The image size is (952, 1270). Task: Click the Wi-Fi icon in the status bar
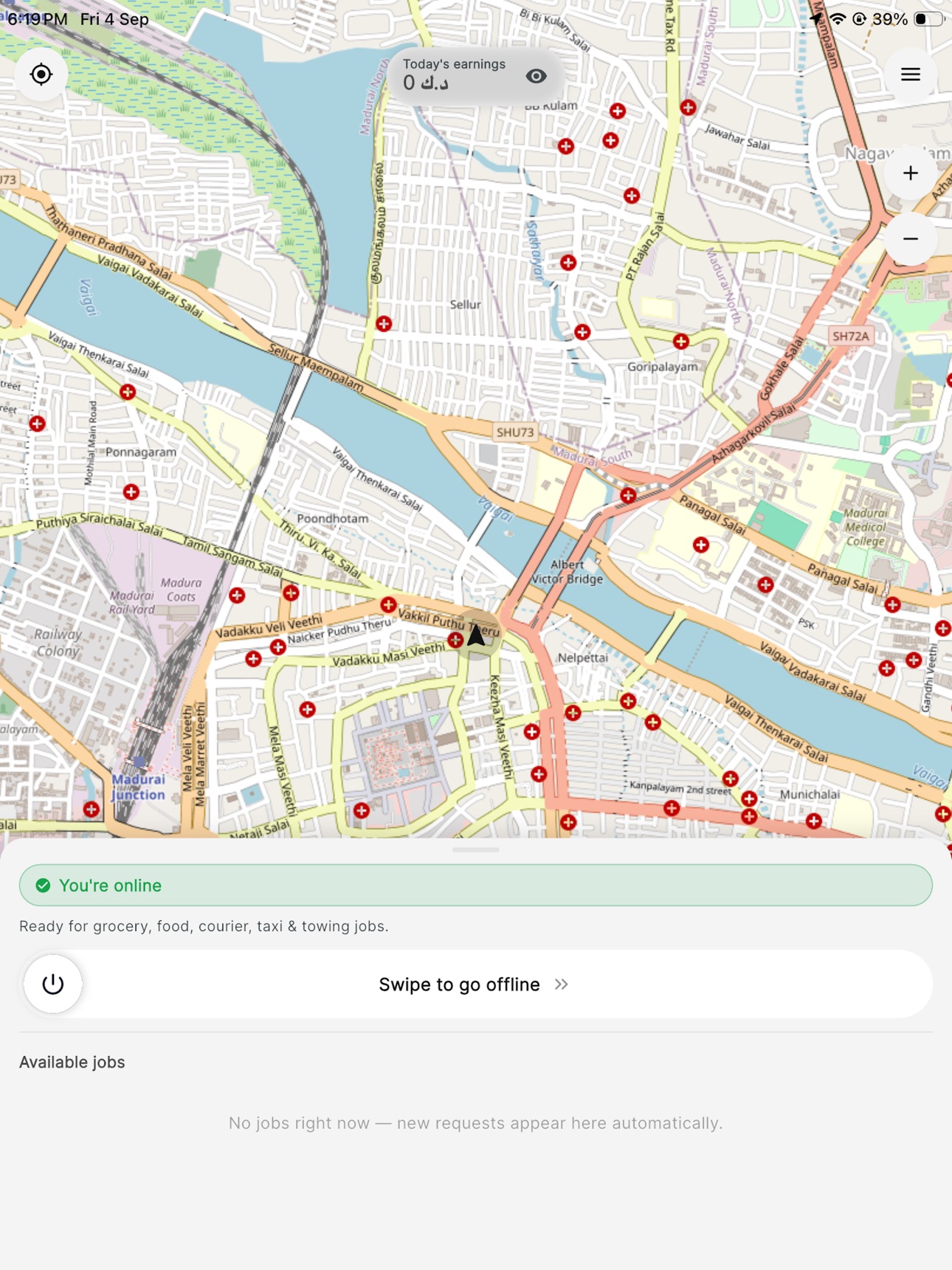(838, 19)
